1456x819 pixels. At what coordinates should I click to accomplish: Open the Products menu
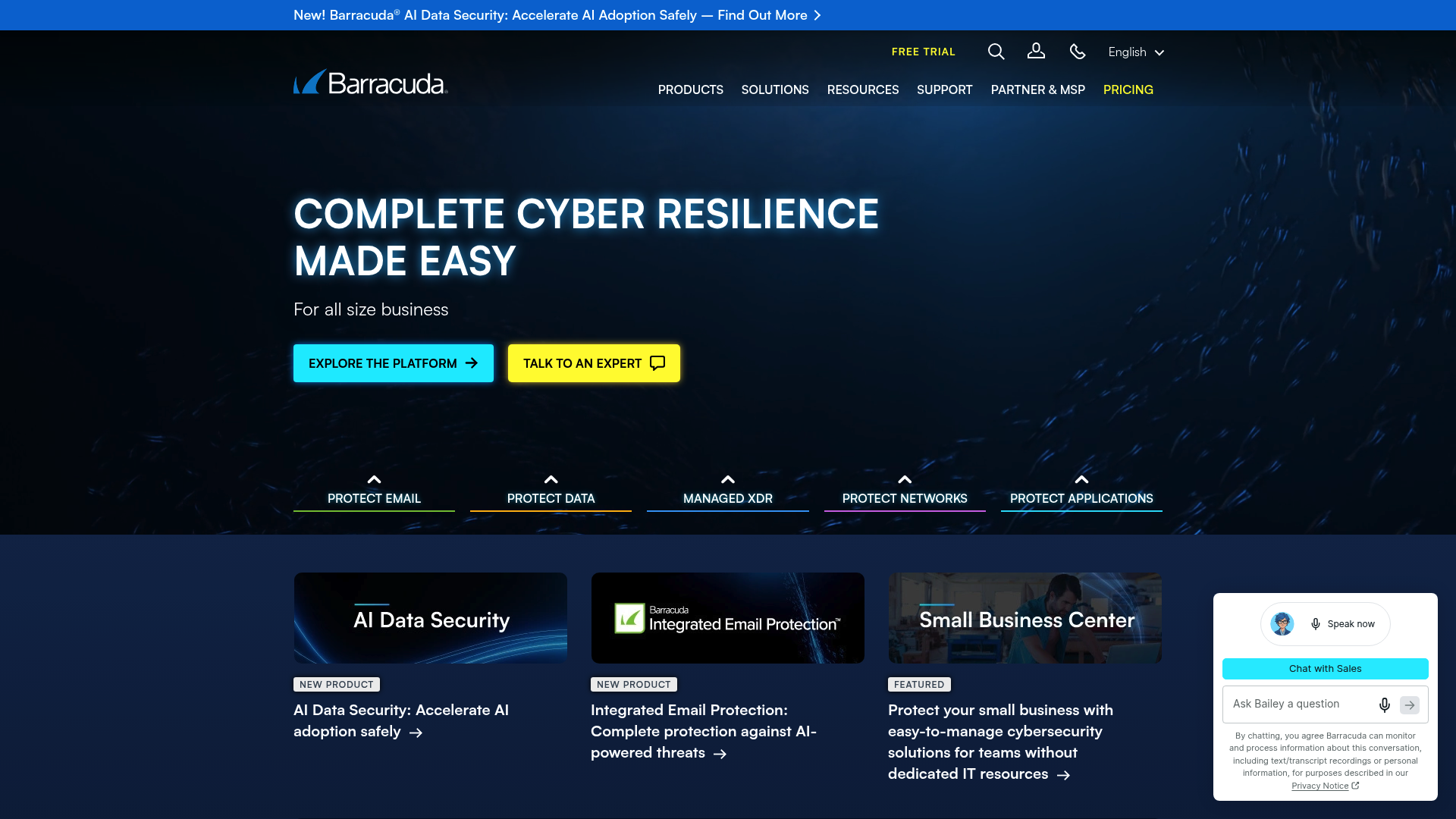(x=690, y=89)
